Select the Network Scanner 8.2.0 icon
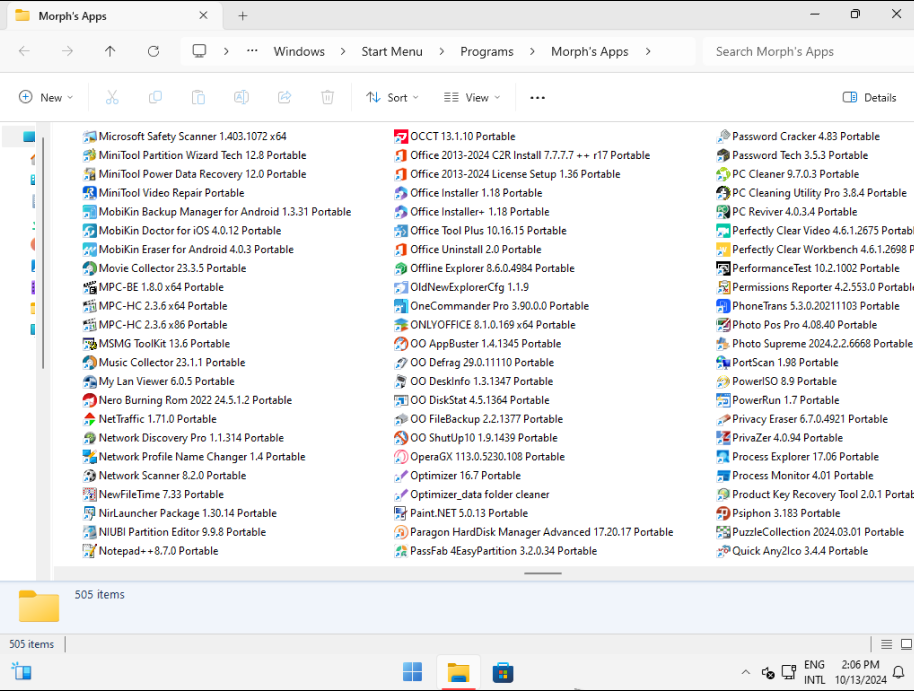914x691 pixels. point(89,475)
